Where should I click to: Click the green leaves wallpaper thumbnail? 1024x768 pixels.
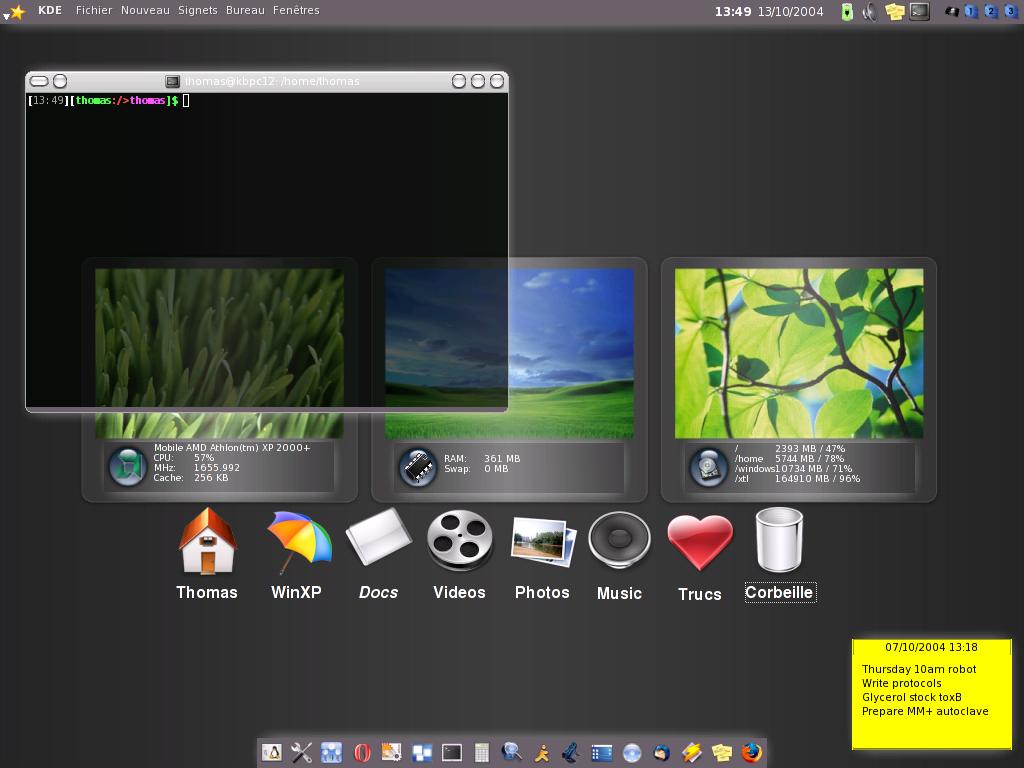point(799,353)
